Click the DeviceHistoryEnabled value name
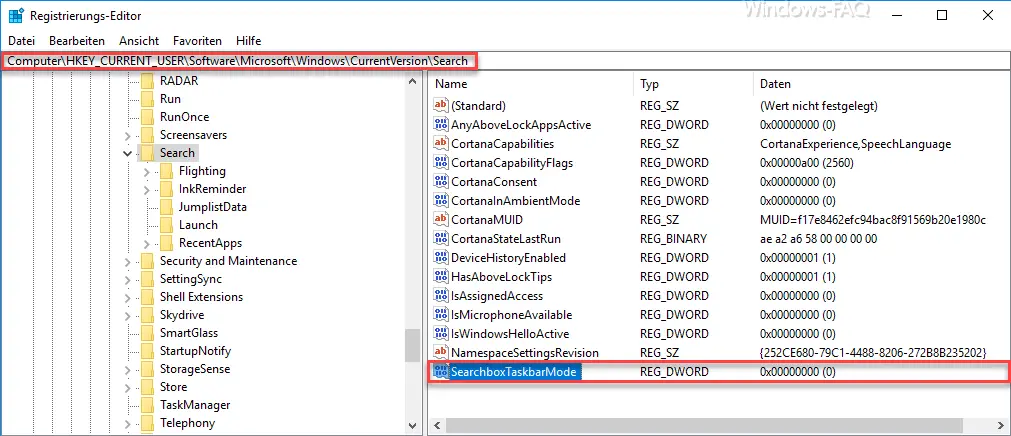 tap(508, 257)
